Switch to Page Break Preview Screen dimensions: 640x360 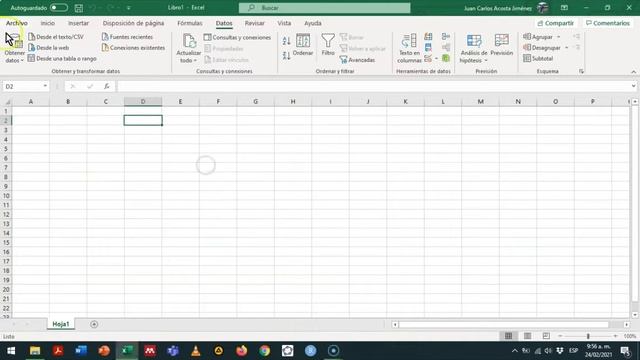click(x=546, y=336)
